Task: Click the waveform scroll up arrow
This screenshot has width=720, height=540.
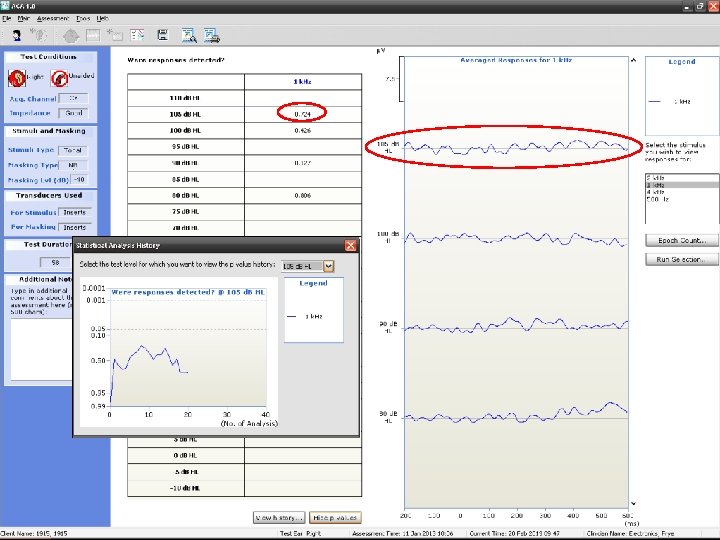Action: click(634, 60)
